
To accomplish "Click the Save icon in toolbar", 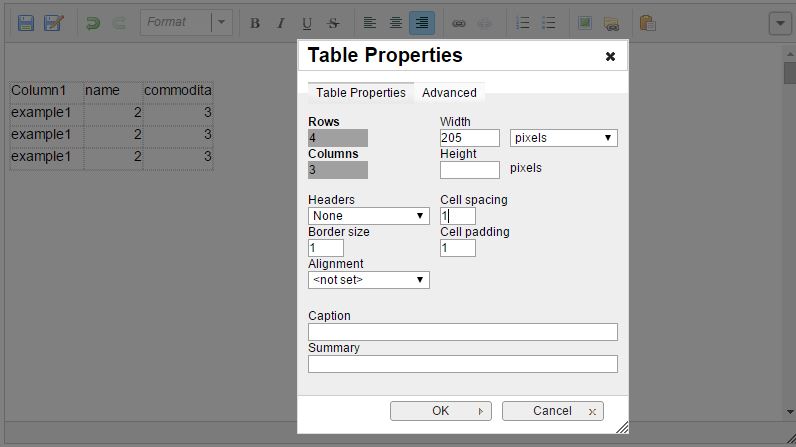I will pyautogui.click(x=27, y=23).
